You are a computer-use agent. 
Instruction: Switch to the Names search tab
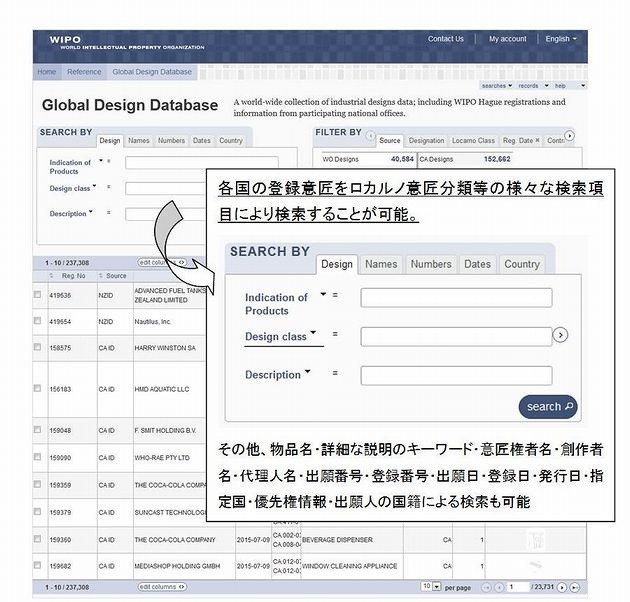pyautogui.click(x=139, y=141)
